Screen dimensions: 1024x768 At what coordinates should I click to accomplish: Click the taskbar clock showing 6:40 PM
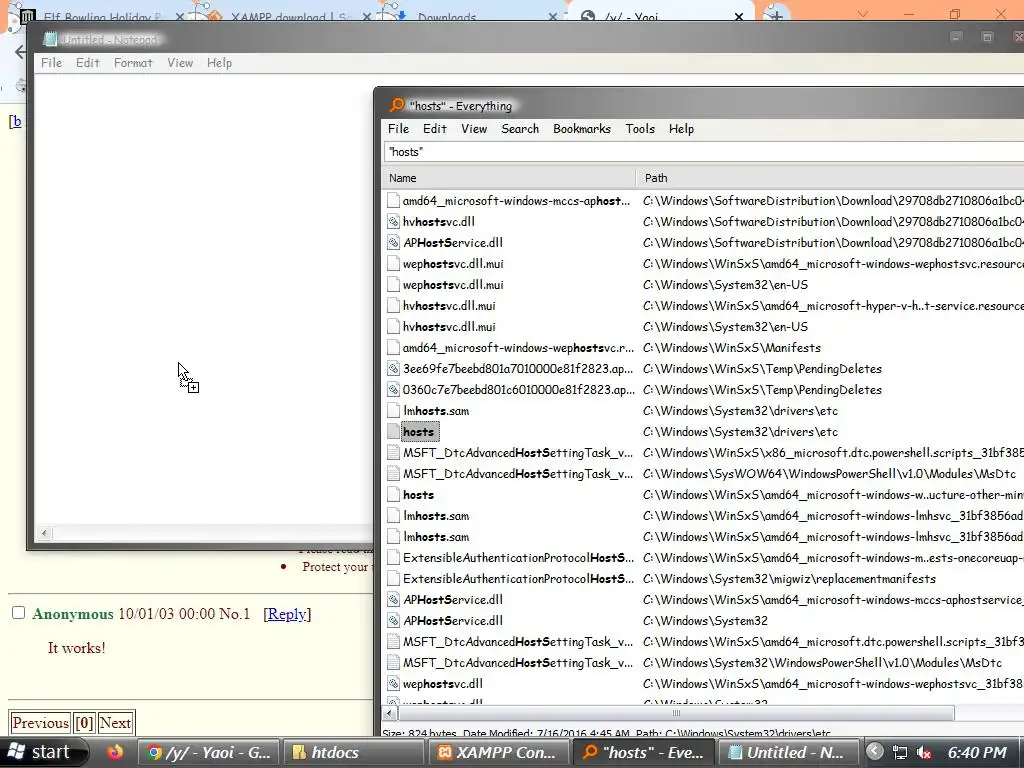[977, 752]
